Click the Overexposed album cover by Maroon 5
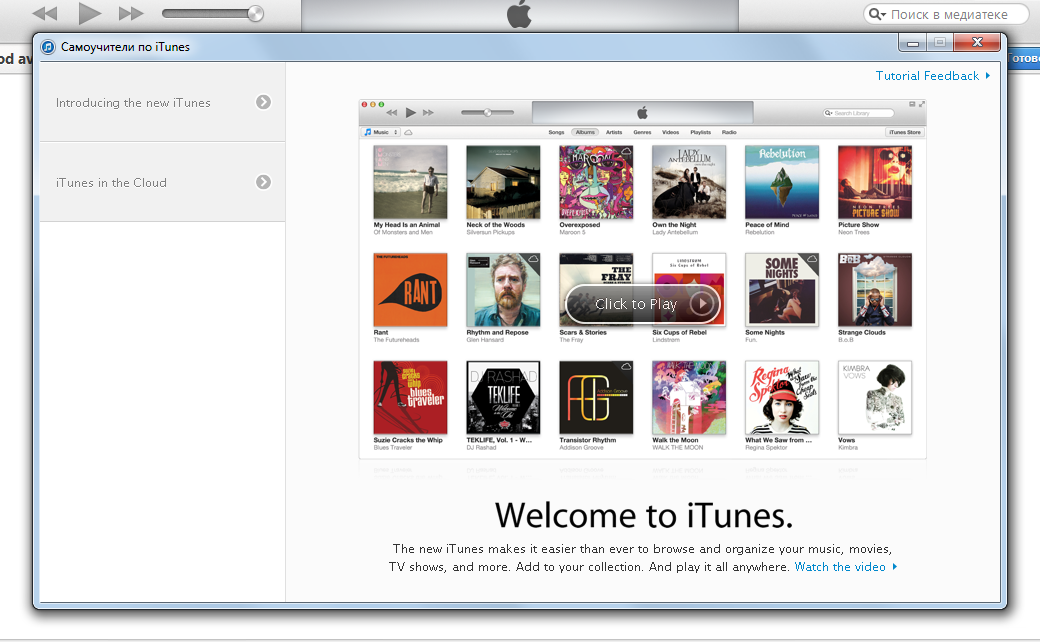Viewport: 1040px width, 642px height. (x=596, y=182)
